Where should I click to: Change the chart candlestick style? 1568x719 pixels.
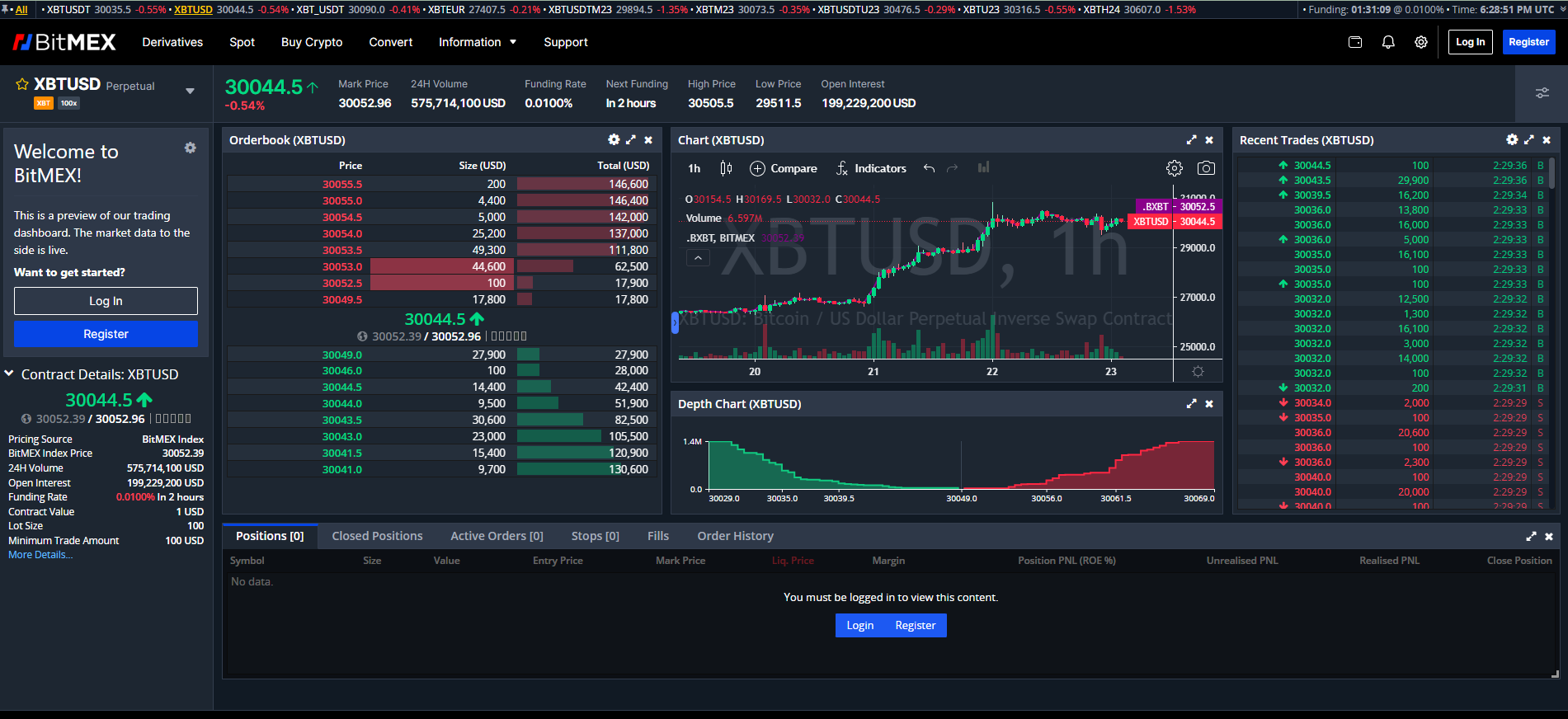[x=726, y=168]
